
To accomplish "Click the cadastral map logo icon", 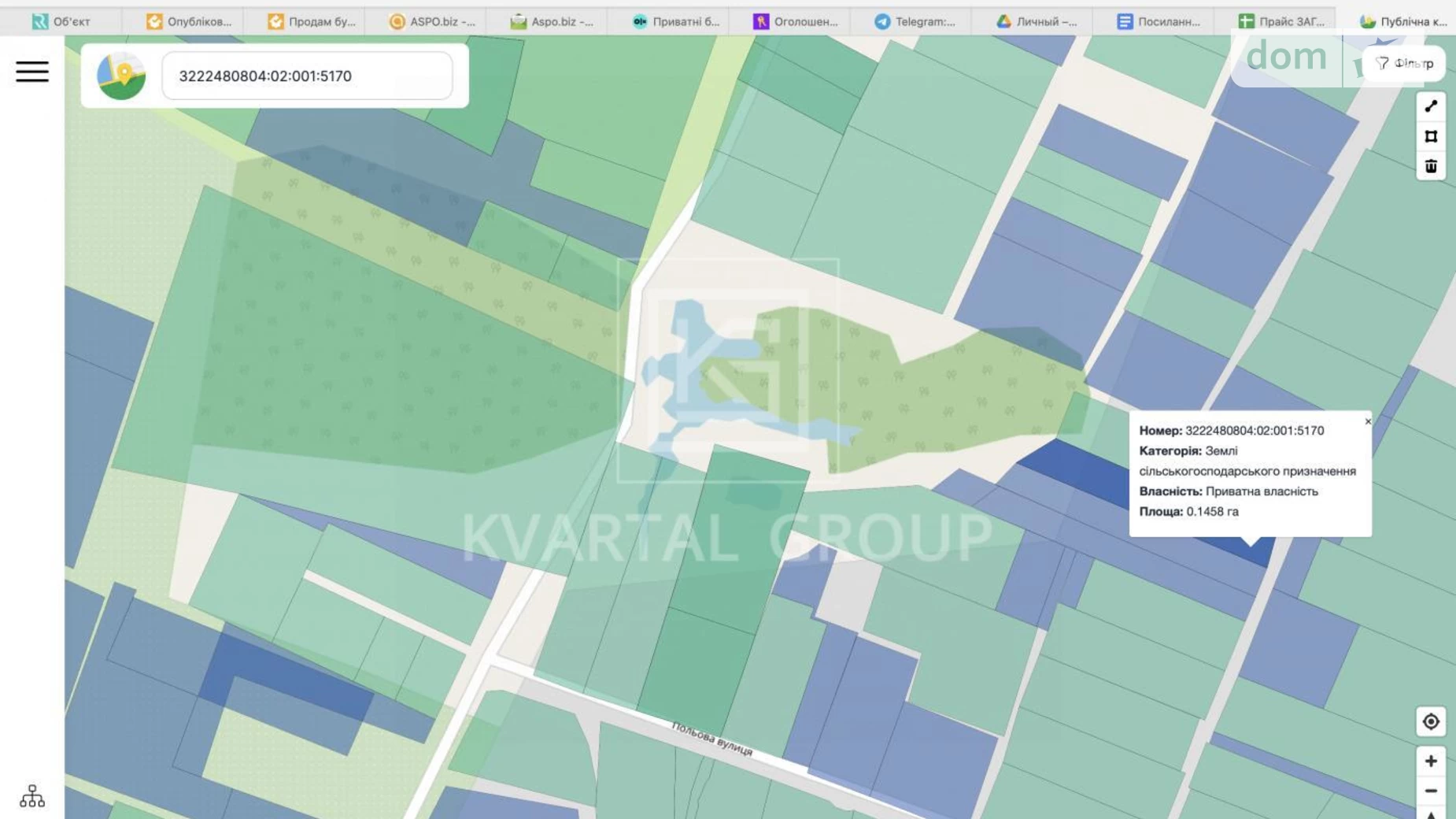I will pos(121,76).
